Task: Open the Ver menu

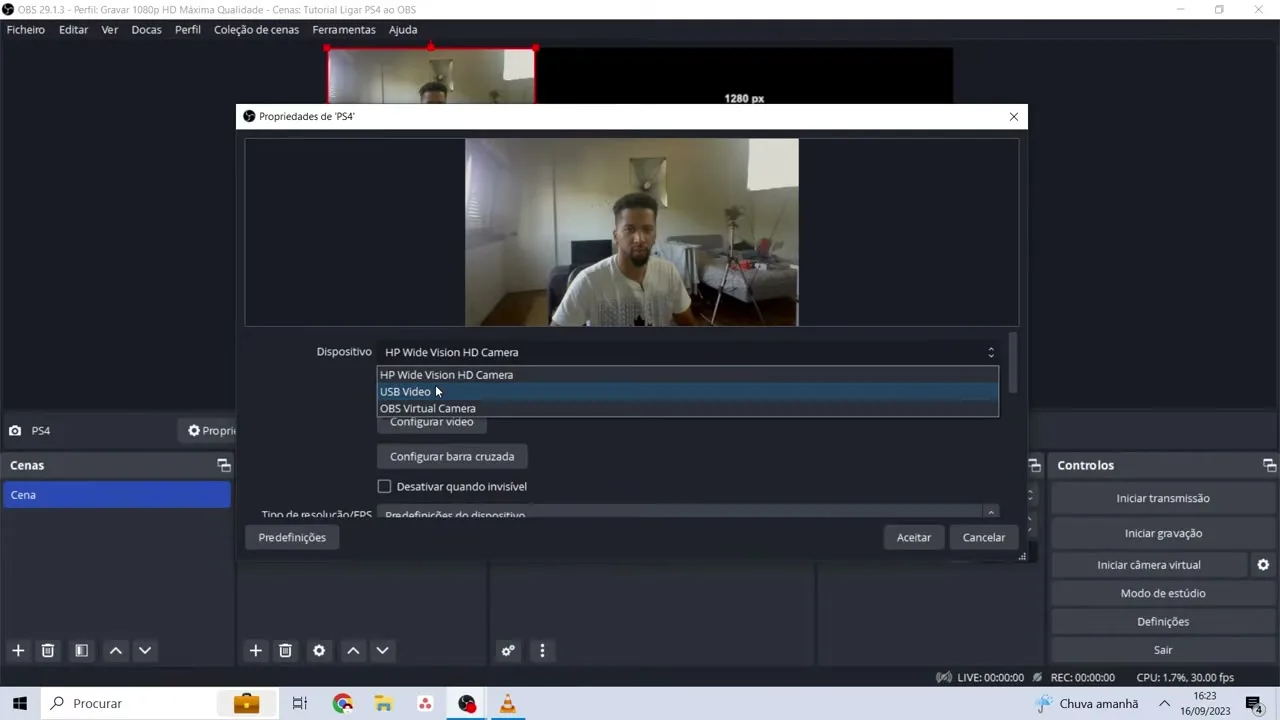Action: pyautogui.click(x=110, y=29)
